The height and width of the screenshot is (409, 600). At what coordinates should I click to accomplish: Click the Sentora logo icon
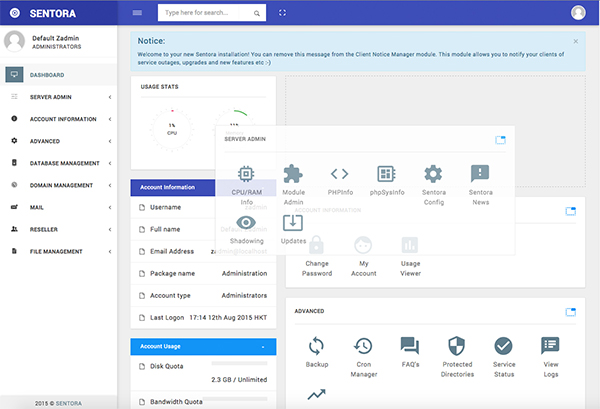(15, 13)
